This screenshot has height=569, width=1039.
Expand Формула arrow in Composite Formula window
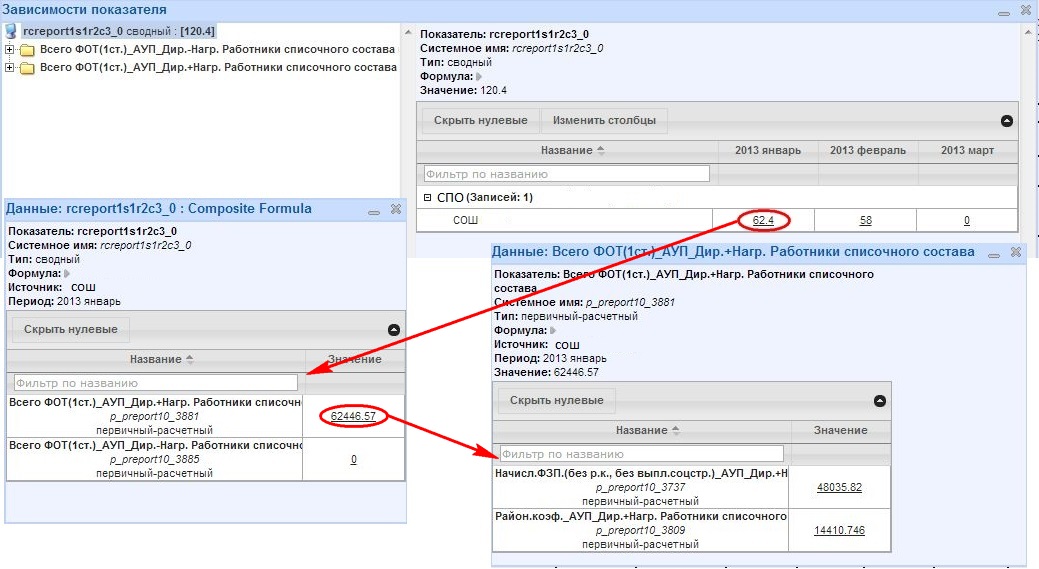pyautogui.click(x=67, y=274)
